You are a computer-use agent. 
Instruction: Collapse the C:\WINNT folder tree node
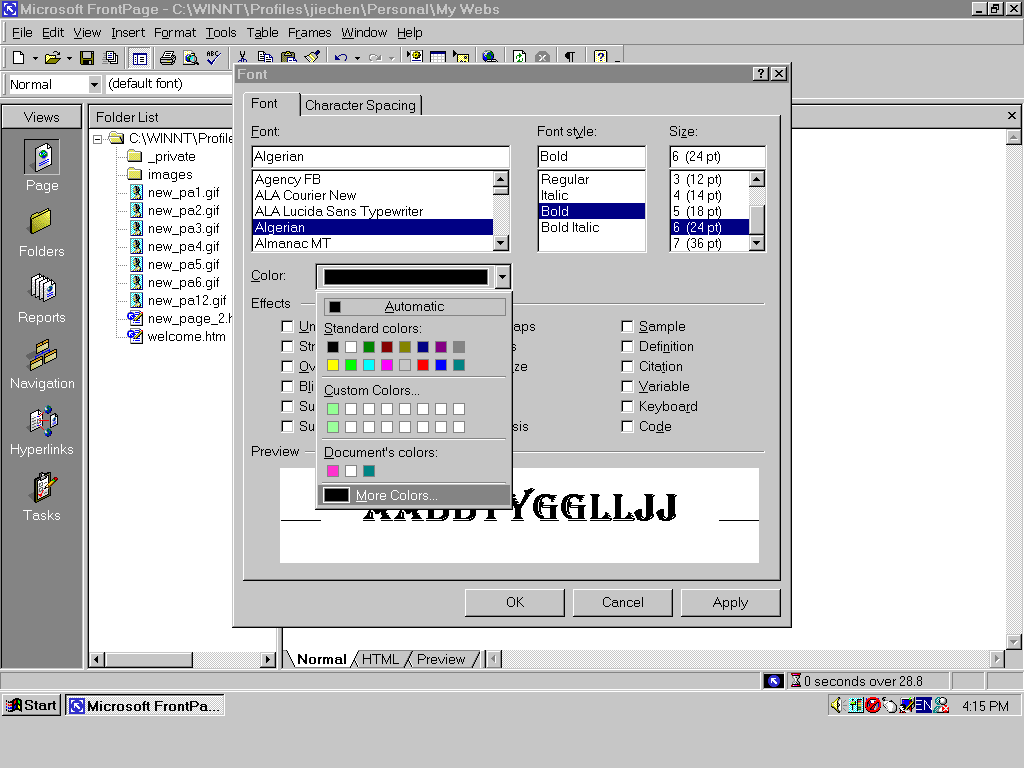98,139
